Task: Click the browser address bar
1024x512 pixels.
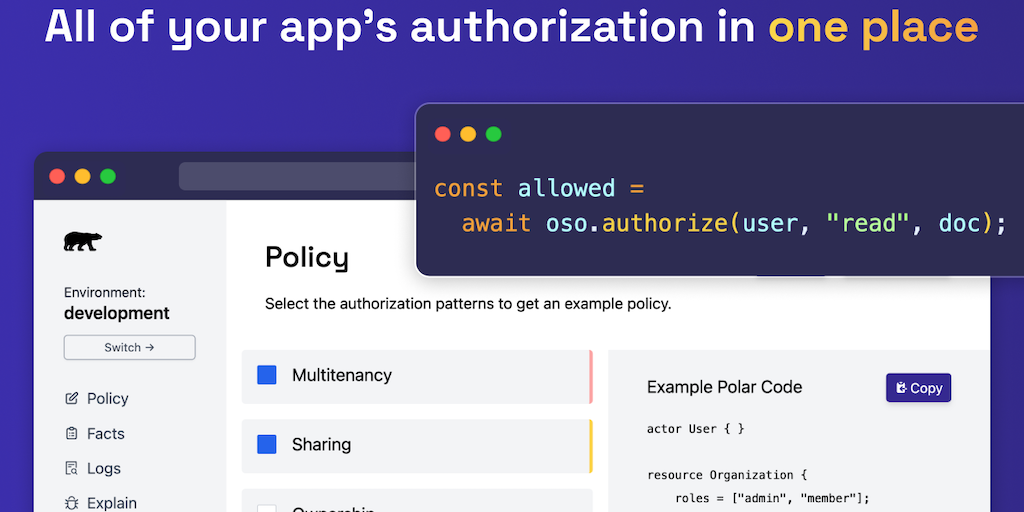Action: pyautogui.click(x=297, y=176)
